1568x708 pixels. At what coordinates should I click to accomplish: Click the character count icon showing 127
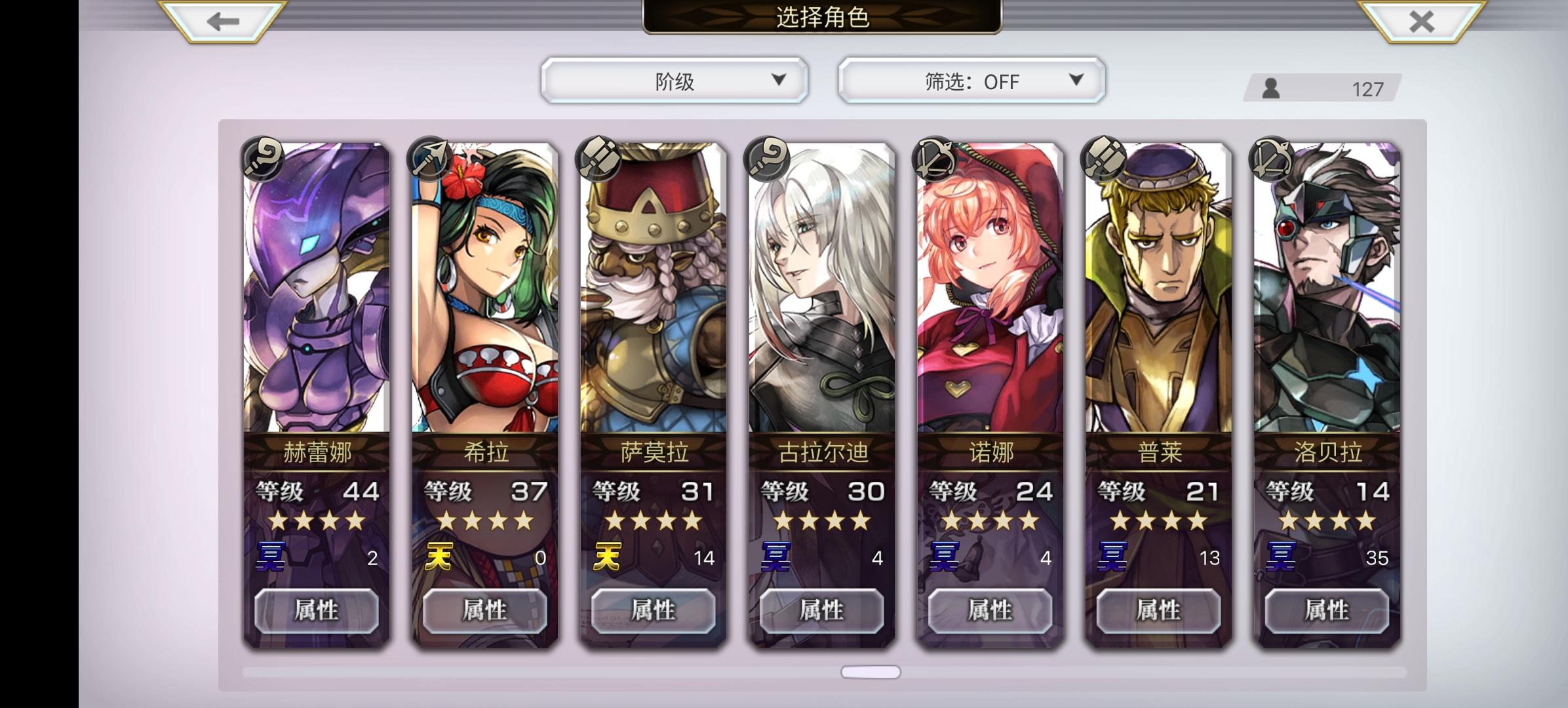coord(1271,88)
